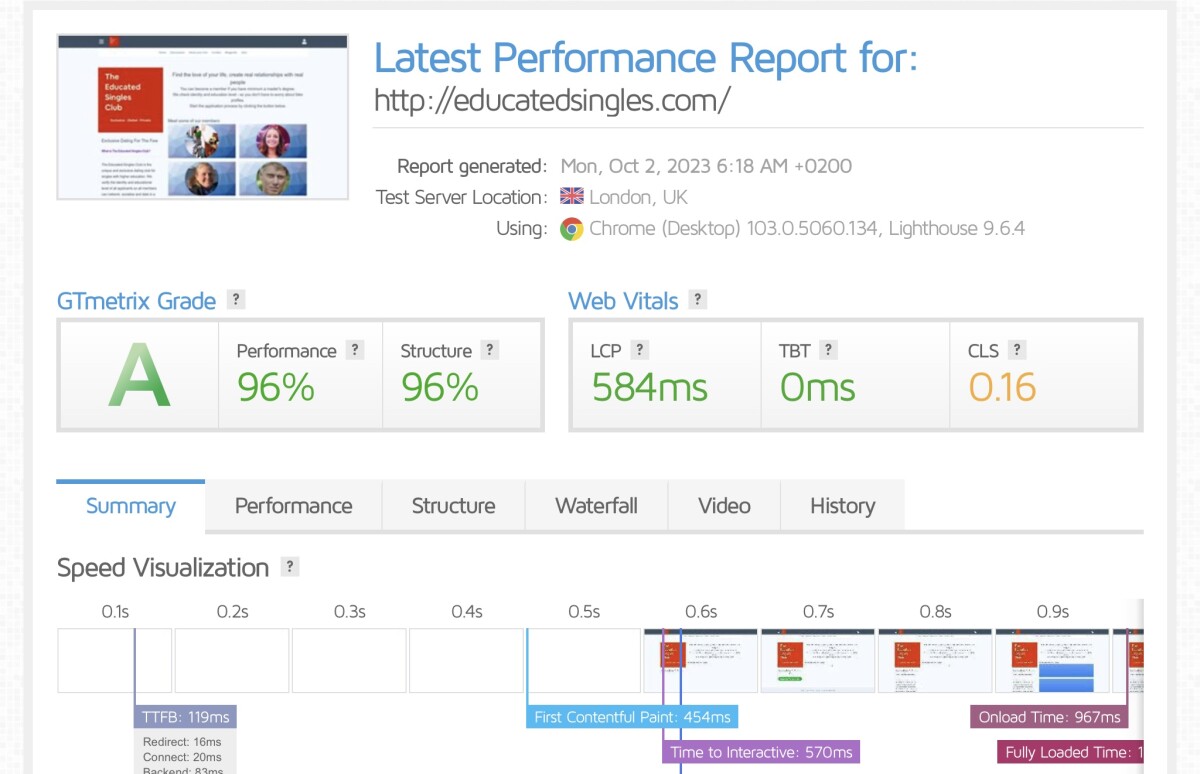Open the Waterfall tab
This screenshot has height=774, width=1200.
coord(596,506)
